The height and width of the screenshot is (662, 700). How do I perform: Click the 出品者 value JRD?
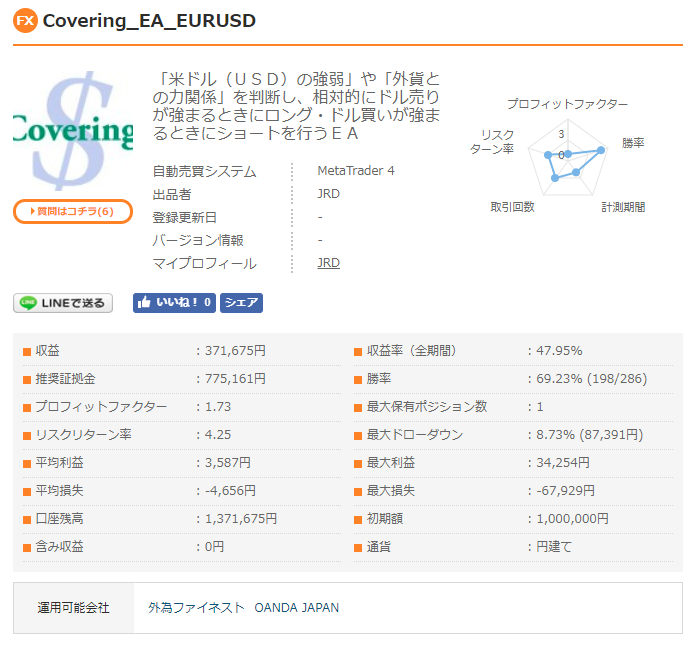pyautogui.click(x=329, y=194)
